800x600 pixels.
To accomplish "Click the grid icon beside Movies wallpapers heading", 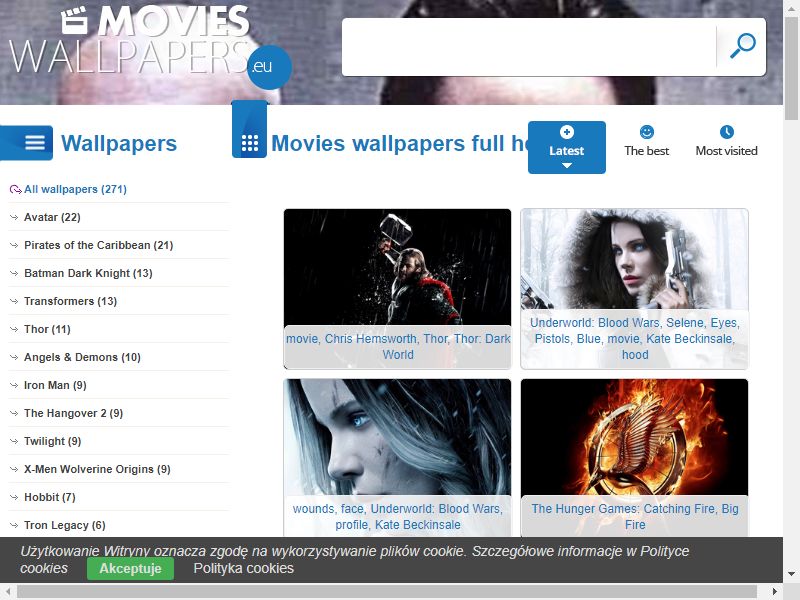I will [x=249, y=143].
